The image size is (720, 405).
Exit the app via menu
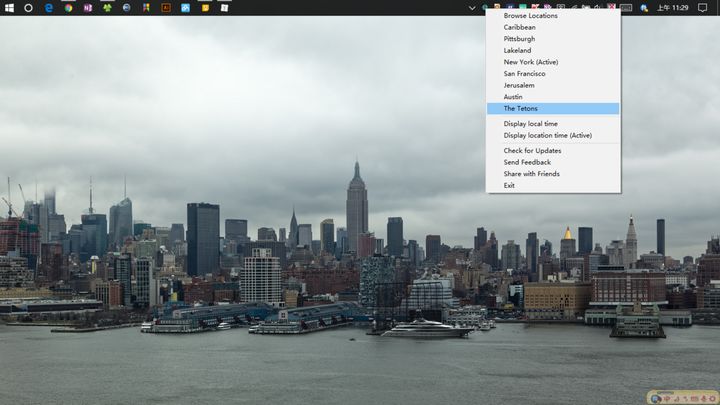pos(509,185)
